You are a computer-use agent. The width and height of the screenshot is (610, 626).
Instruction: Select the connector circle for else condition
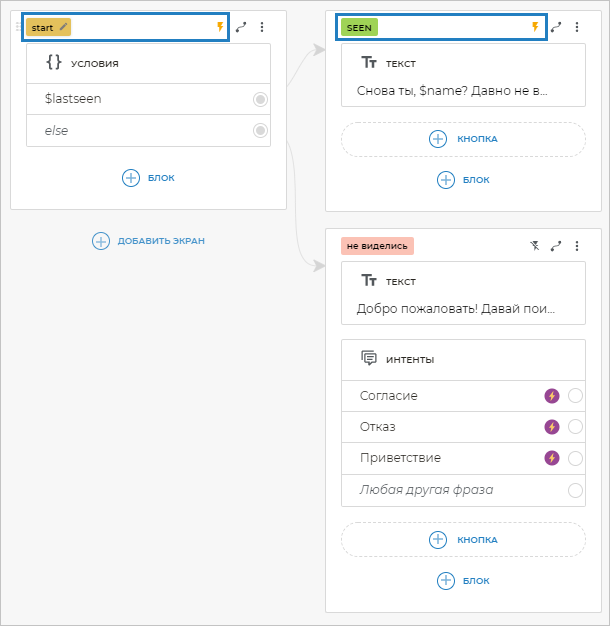pyautogui.click(x=260, y=130)
